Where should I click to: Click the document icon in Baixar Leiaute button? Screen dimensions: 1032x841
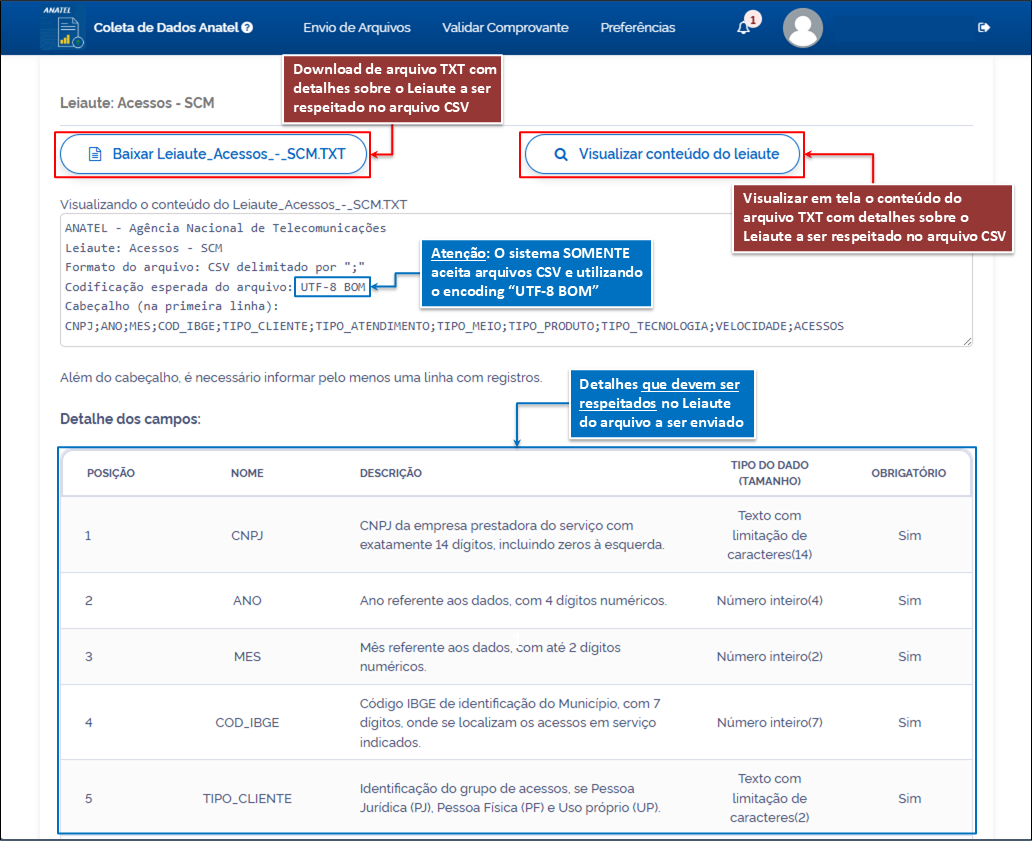pos(95,155)
